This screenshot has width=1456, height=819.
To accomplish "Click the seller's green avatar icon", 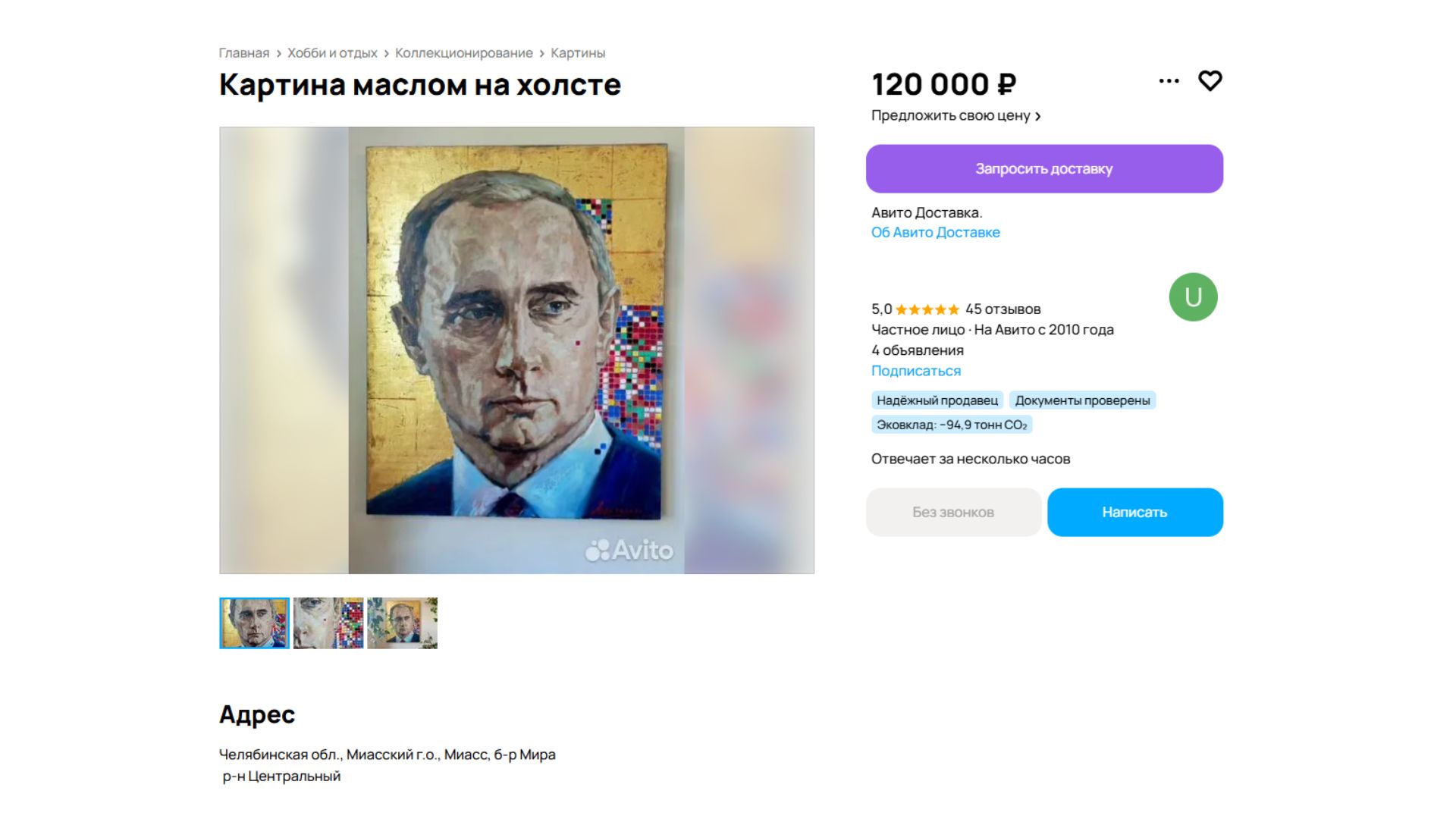I will tap(1193, 297).
